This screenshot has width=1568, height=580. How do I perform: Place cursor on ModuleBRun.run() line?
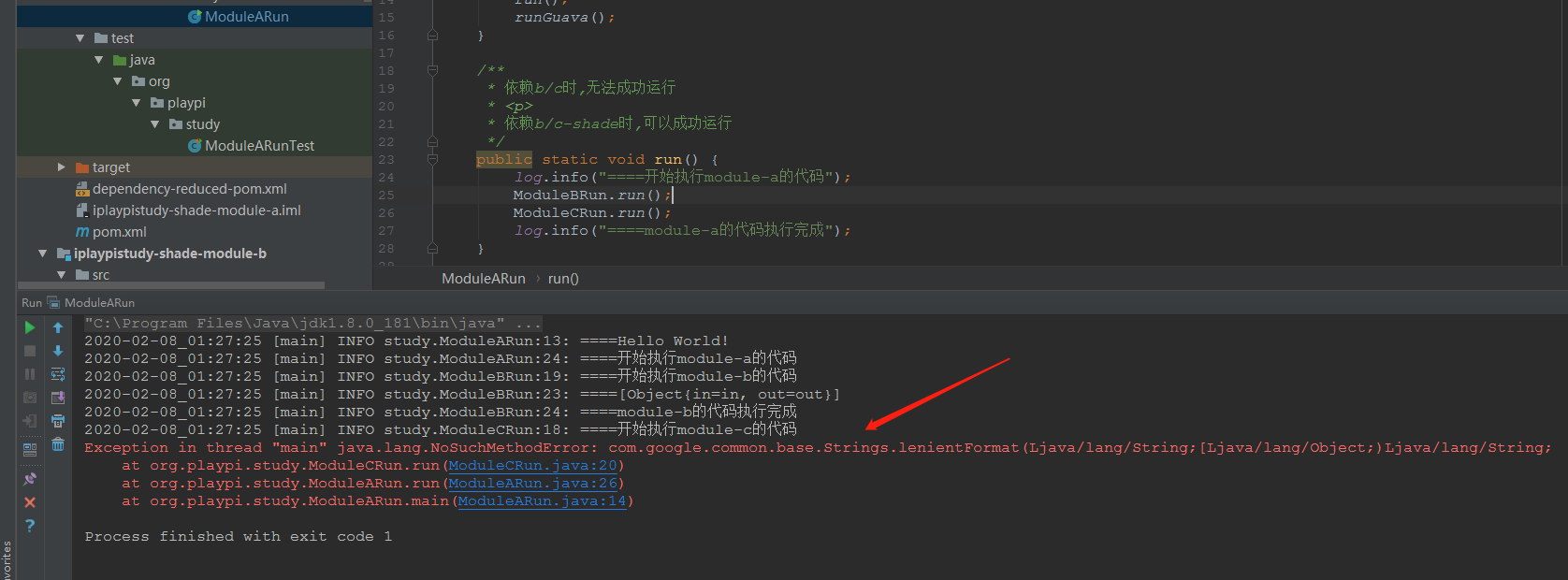(591, 195)
